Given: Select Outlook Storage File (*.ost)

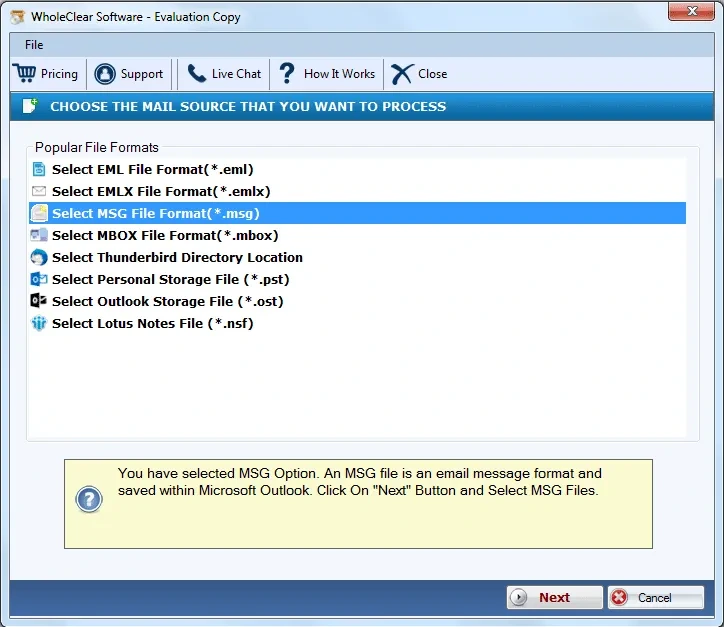Looking at the screenshot, I should click(357, 301).
